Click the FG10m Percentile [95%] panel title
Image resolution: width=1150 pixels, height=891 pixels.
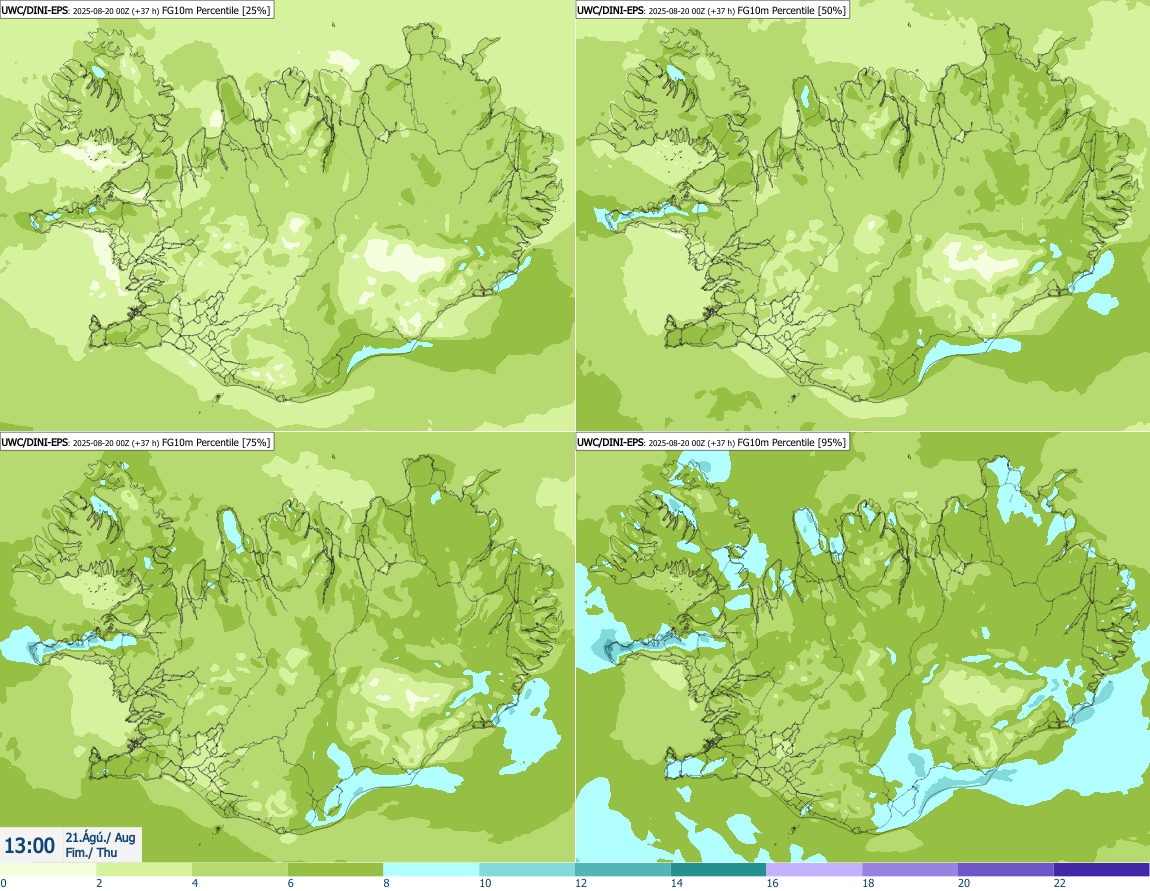712,442
